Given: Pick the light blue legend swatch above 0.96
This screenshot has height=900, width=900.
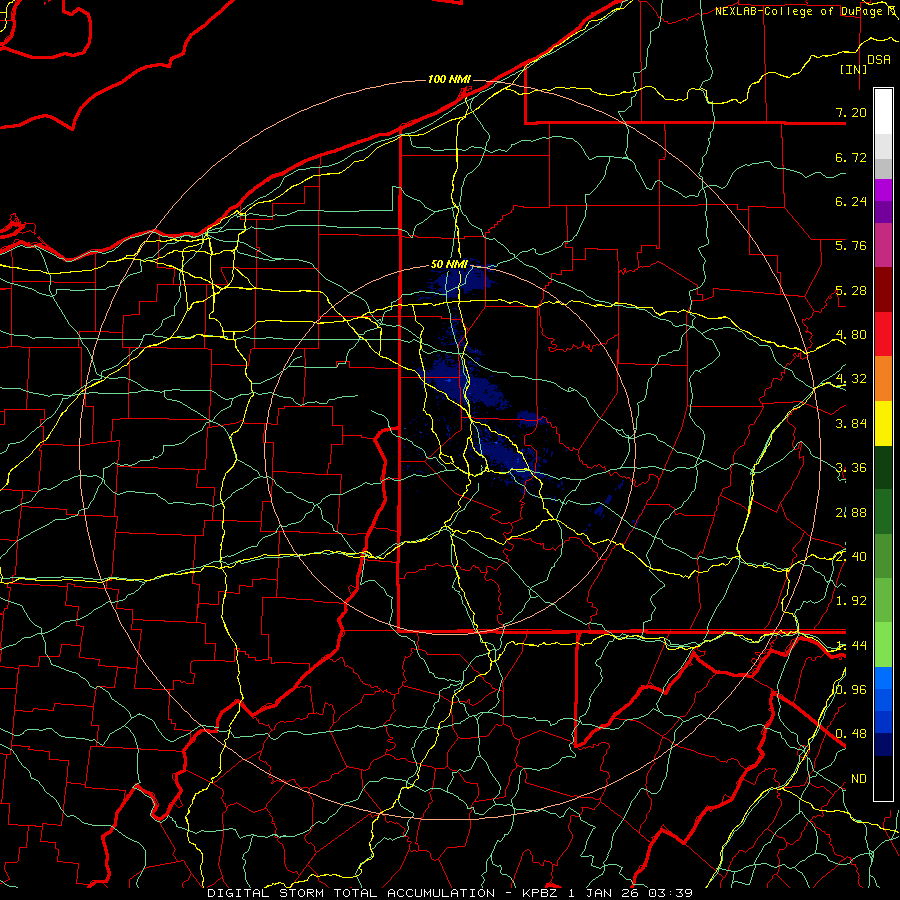Looking at the screenshot, I should pyautogui.click(x=883, y=678).
